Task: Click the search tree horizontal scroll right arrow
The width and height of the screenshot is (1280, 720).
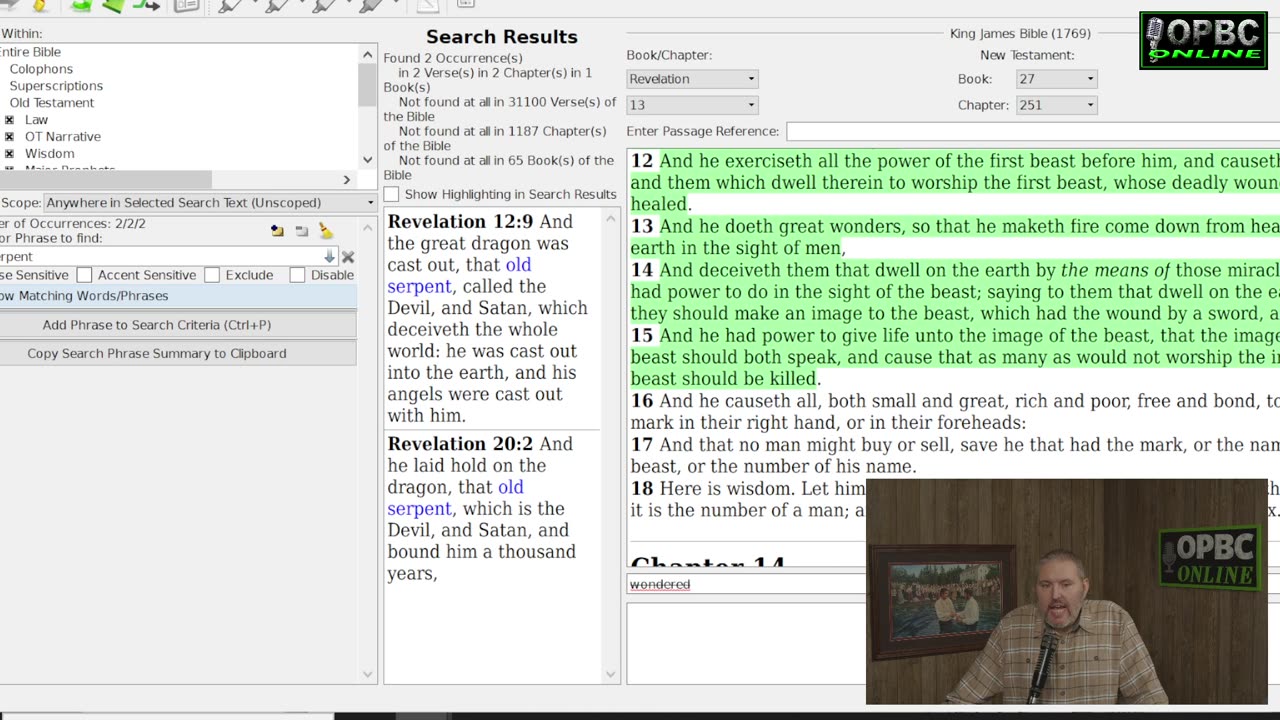Action: pos(347,180)
